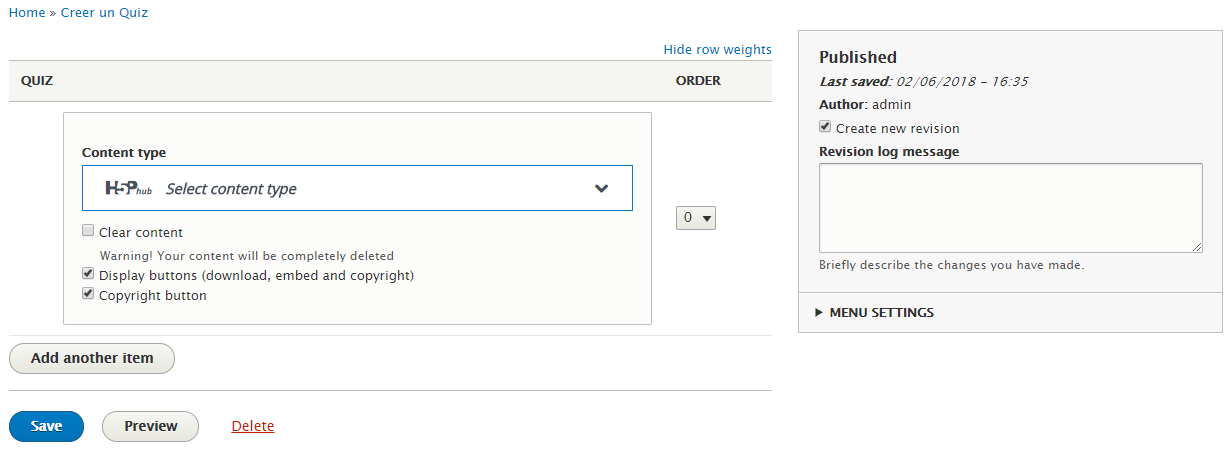Click Hide row weights link
The image size is (1229, 460).
718,49
